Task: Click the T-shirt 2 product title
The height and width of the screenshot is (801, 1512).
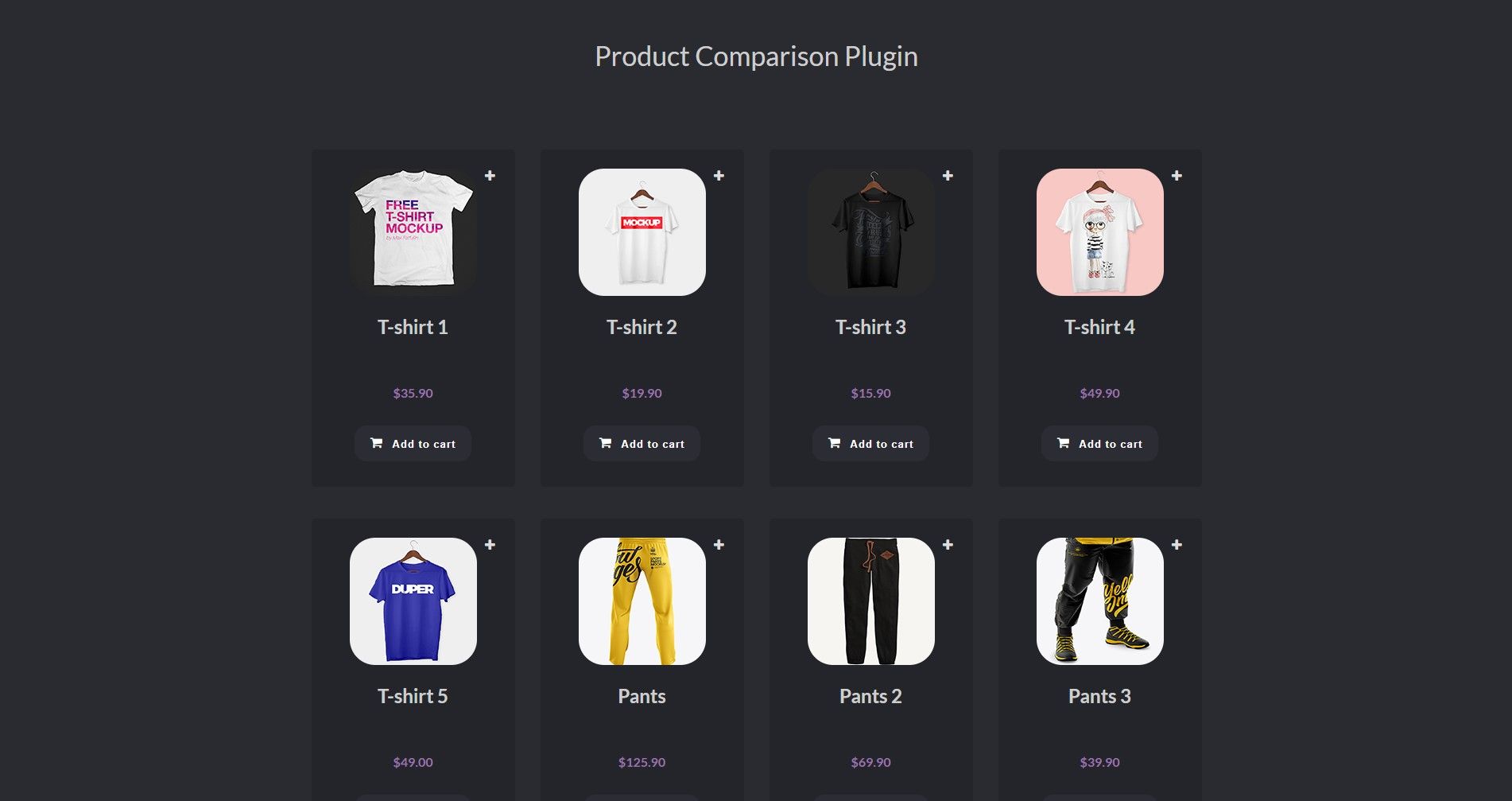Action: pyautogui.click(x=642, y=327)
